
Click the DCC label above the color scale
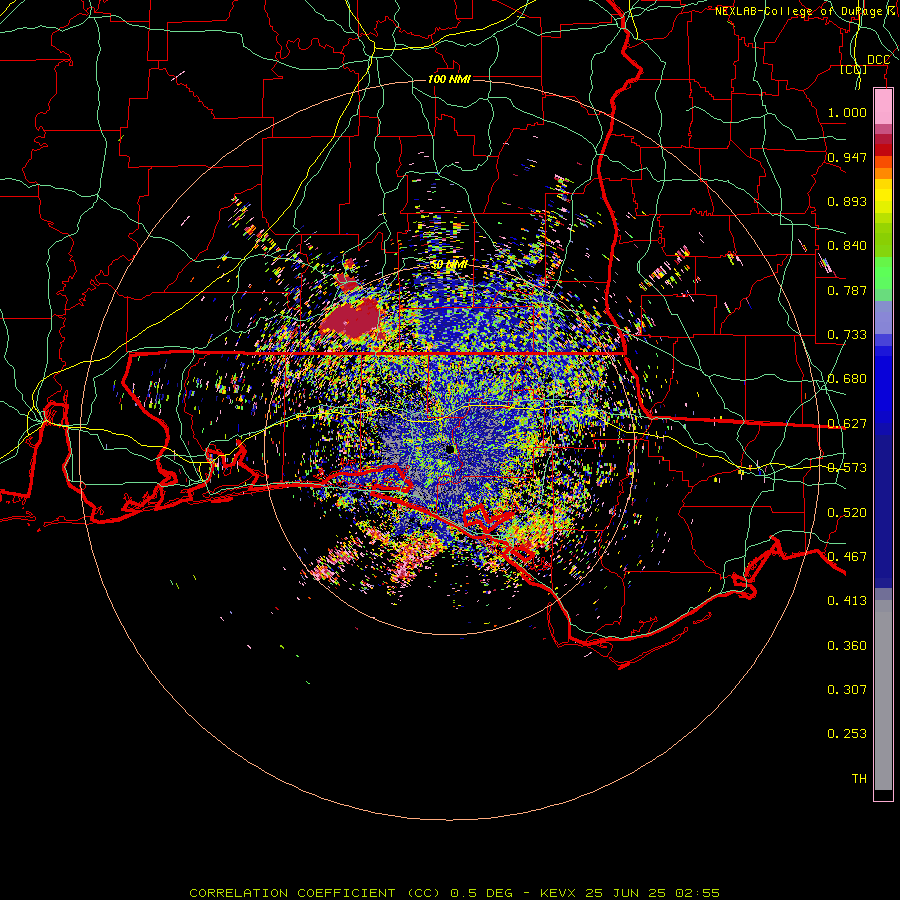click(878, 60)
